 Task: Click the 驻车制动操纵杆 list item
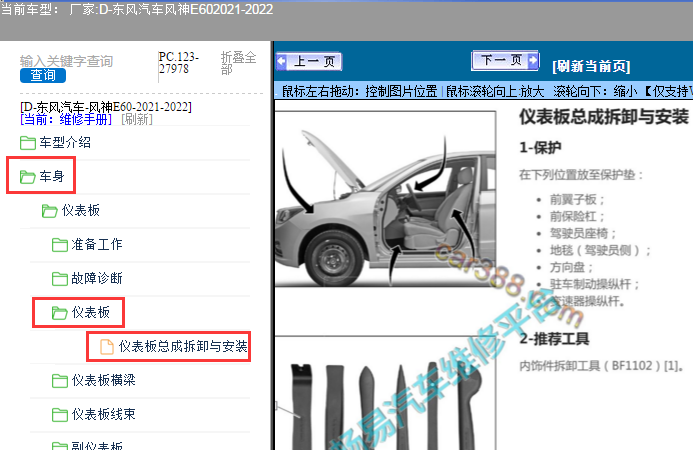coord(594,284)
